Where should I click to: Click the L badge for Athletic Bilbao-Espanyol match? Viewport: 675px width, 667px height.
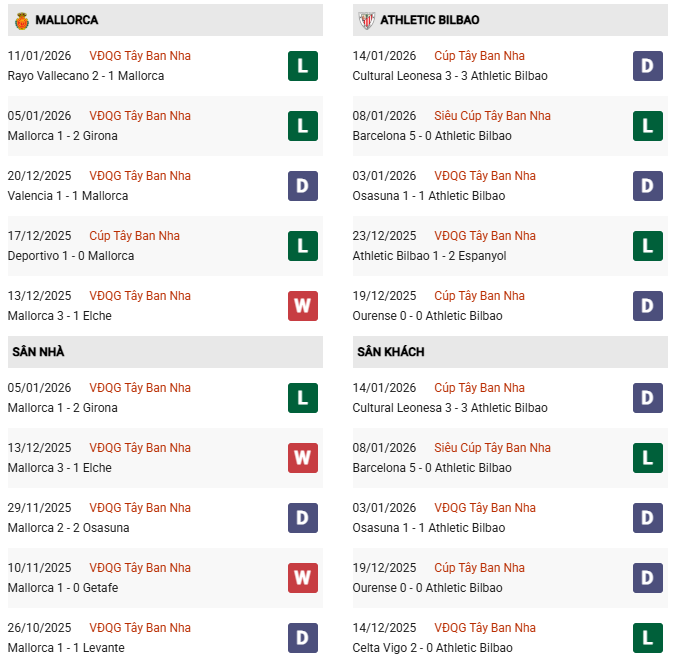pos(648,246)
